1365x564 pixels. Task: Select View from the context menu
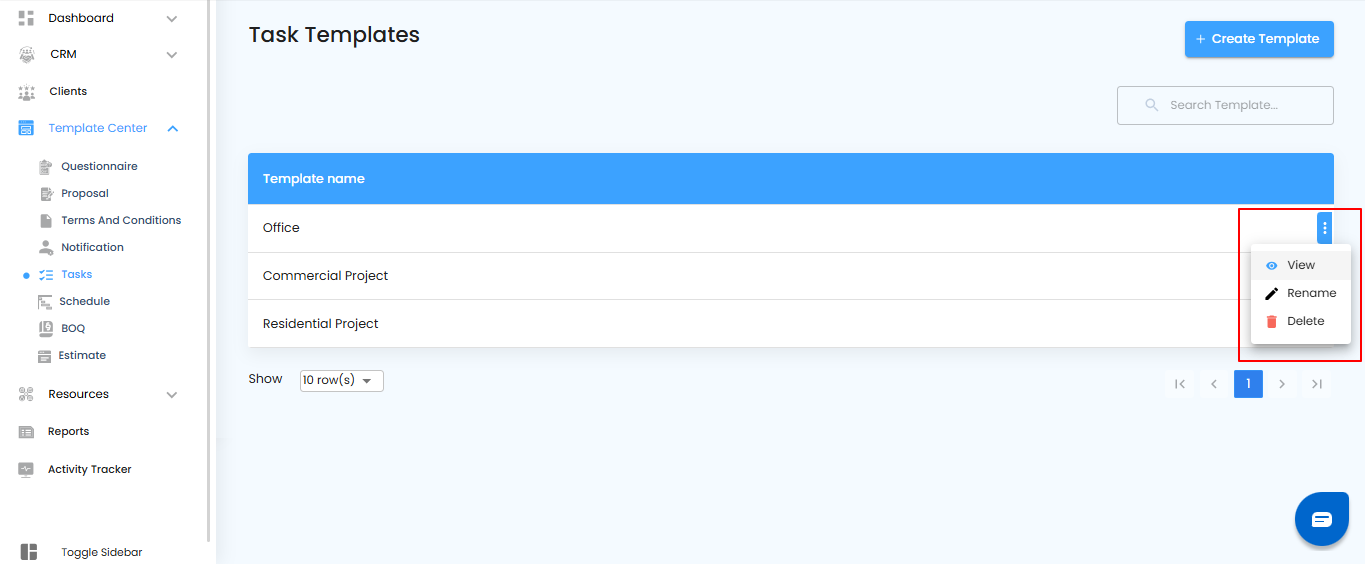[x=1300, y=266]
